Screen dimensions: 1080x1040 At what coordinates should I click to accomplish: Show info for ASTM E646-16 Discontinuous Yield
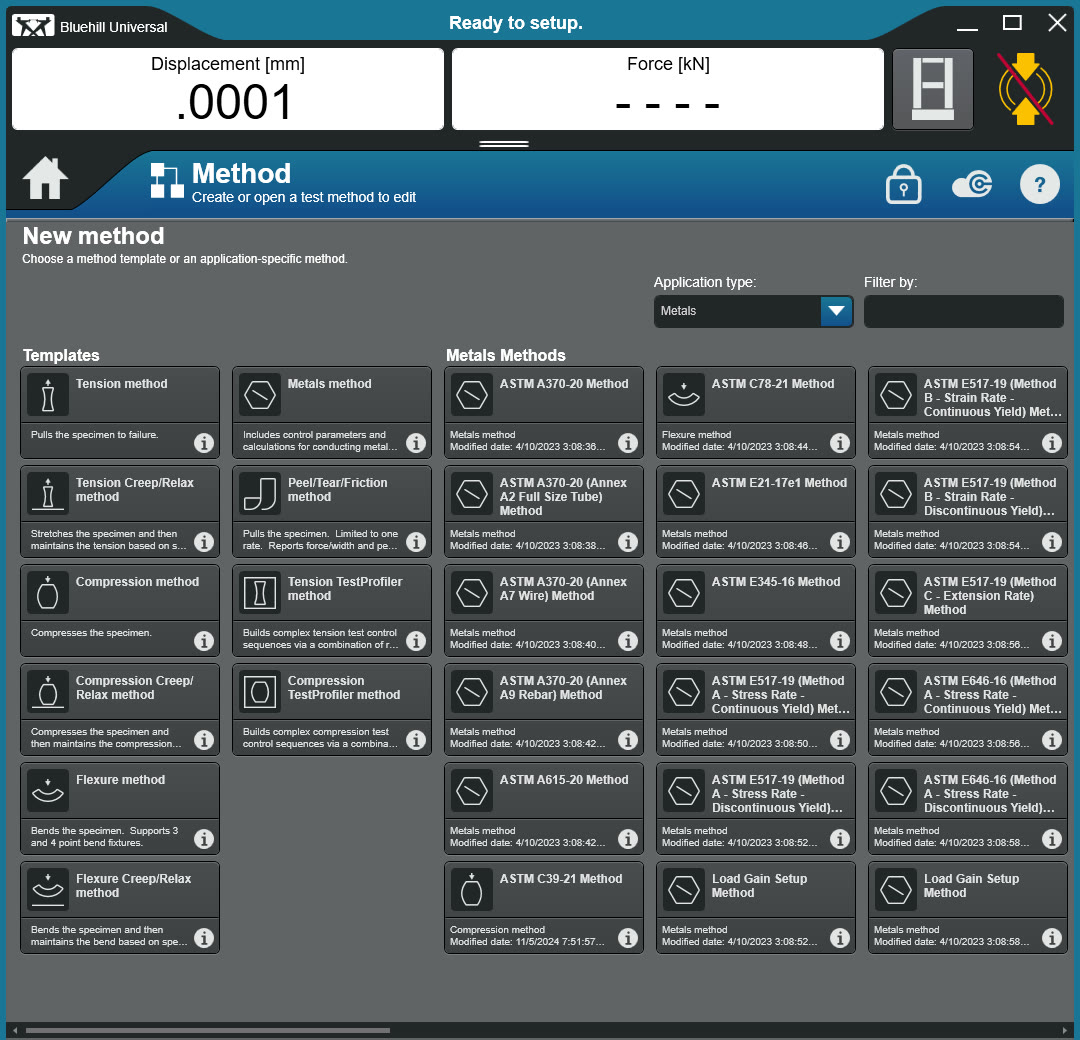[x=1052, y=839]
